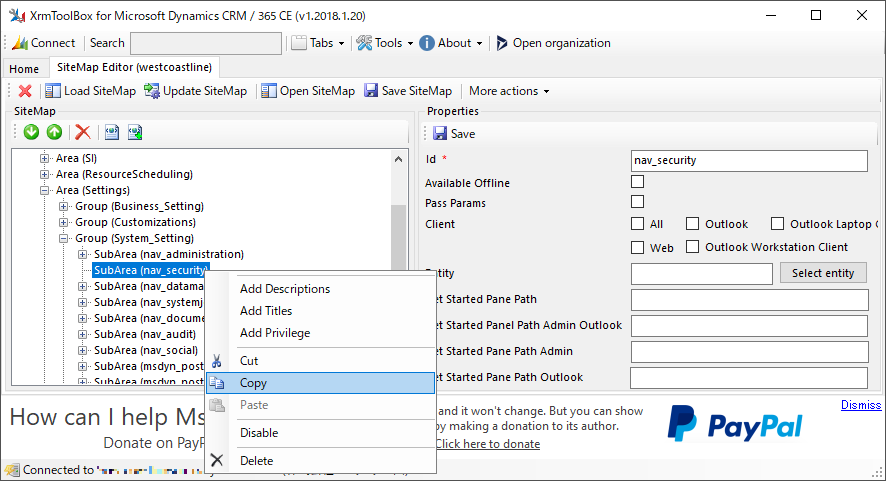886x481 pixels.
Task: Toggle the Pass Params checkbox
Action: tap(637, 202)
